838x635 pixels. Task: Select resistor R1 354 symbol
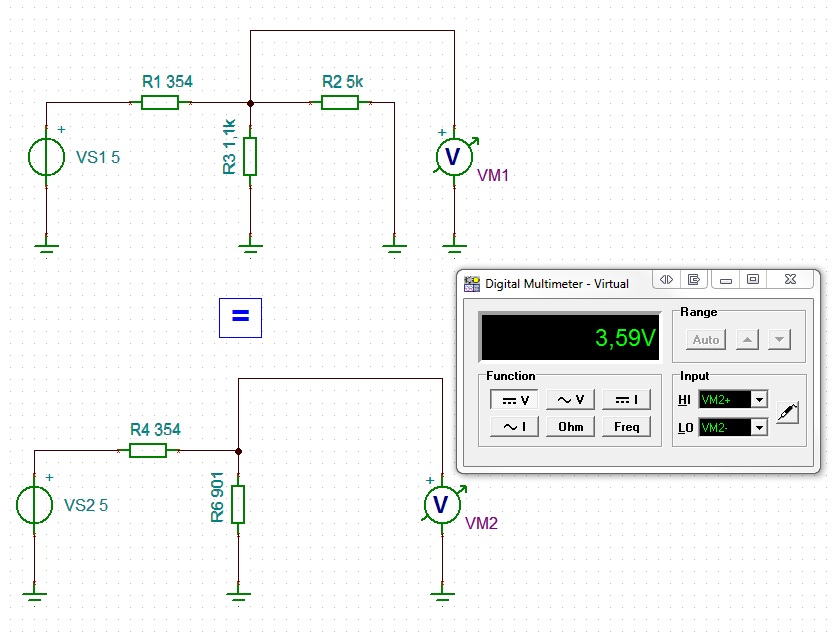(160, 103)
